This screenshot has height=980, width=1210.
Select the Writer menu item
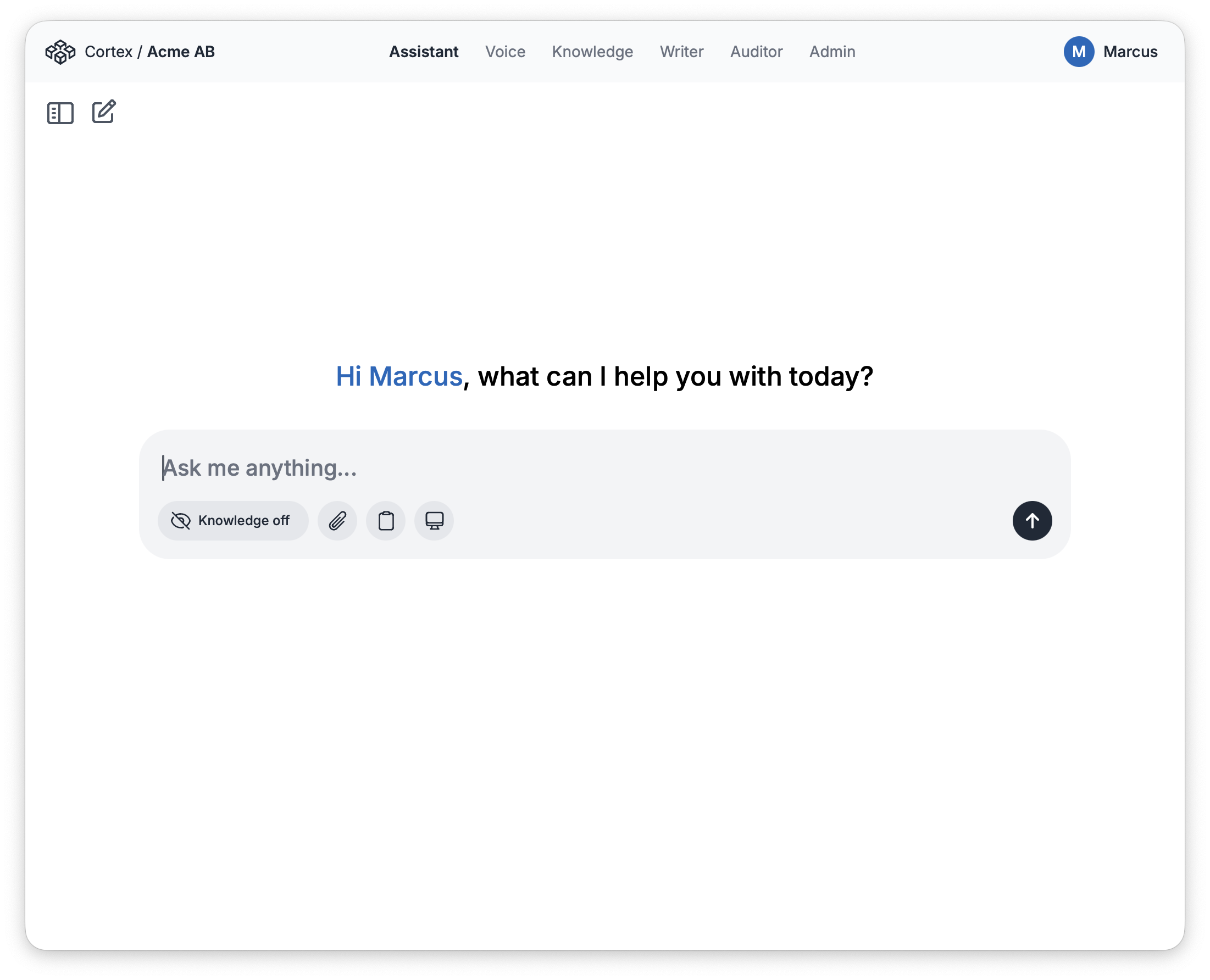coord(681,52)
